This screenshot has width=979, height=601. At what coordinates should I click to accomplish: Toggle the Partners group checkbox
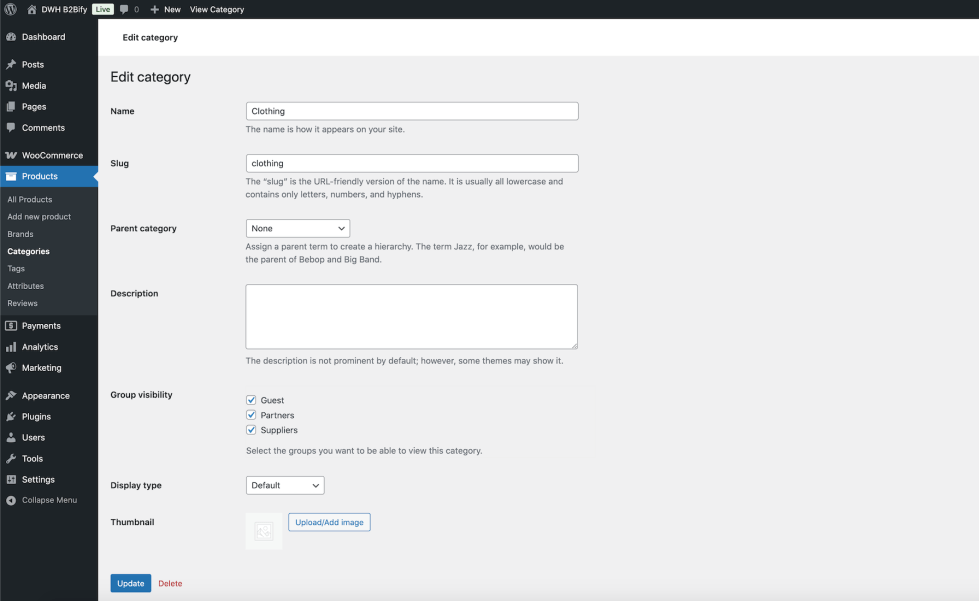pos(252,415)
